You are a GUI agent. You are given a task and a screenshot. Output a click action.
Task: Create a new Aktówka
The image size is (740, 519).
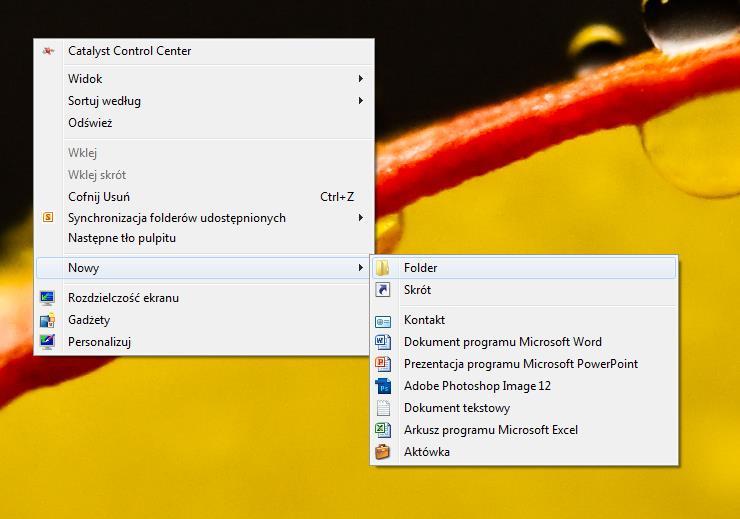pos(524,452)
